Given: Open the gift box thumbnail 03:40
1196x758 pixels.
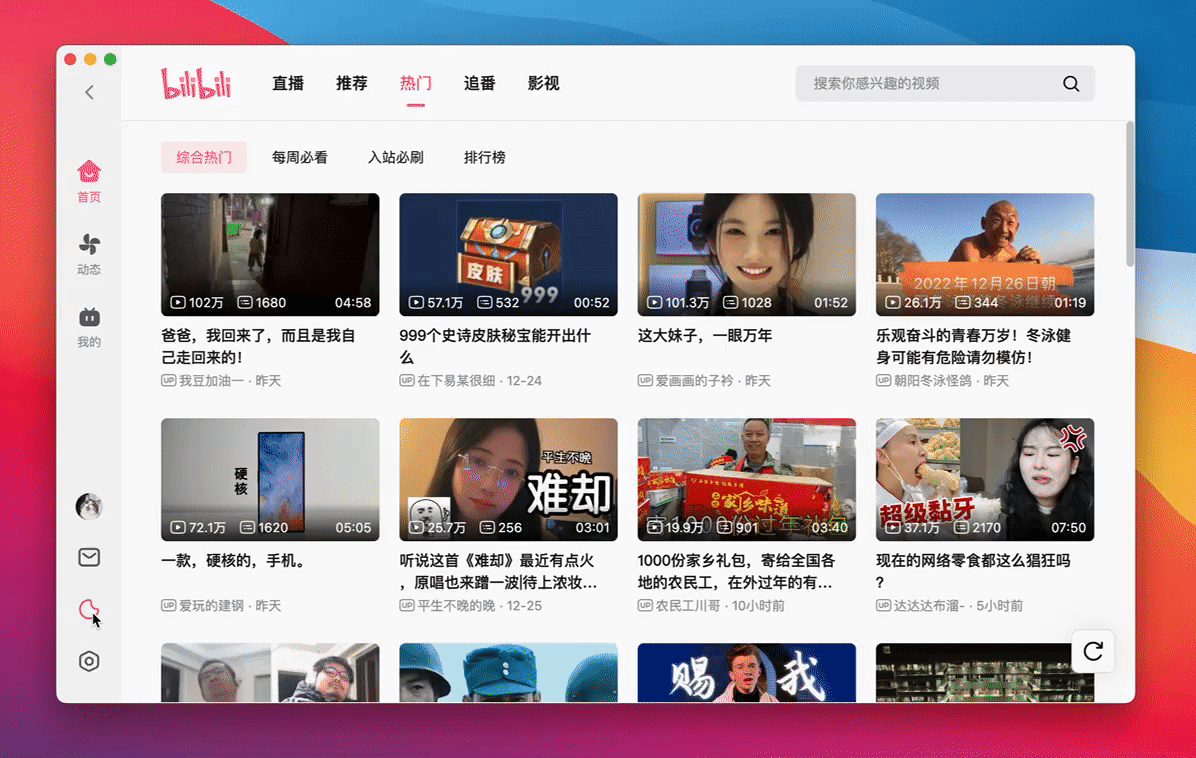Looking at the screenshot, I should pos(747,480).
